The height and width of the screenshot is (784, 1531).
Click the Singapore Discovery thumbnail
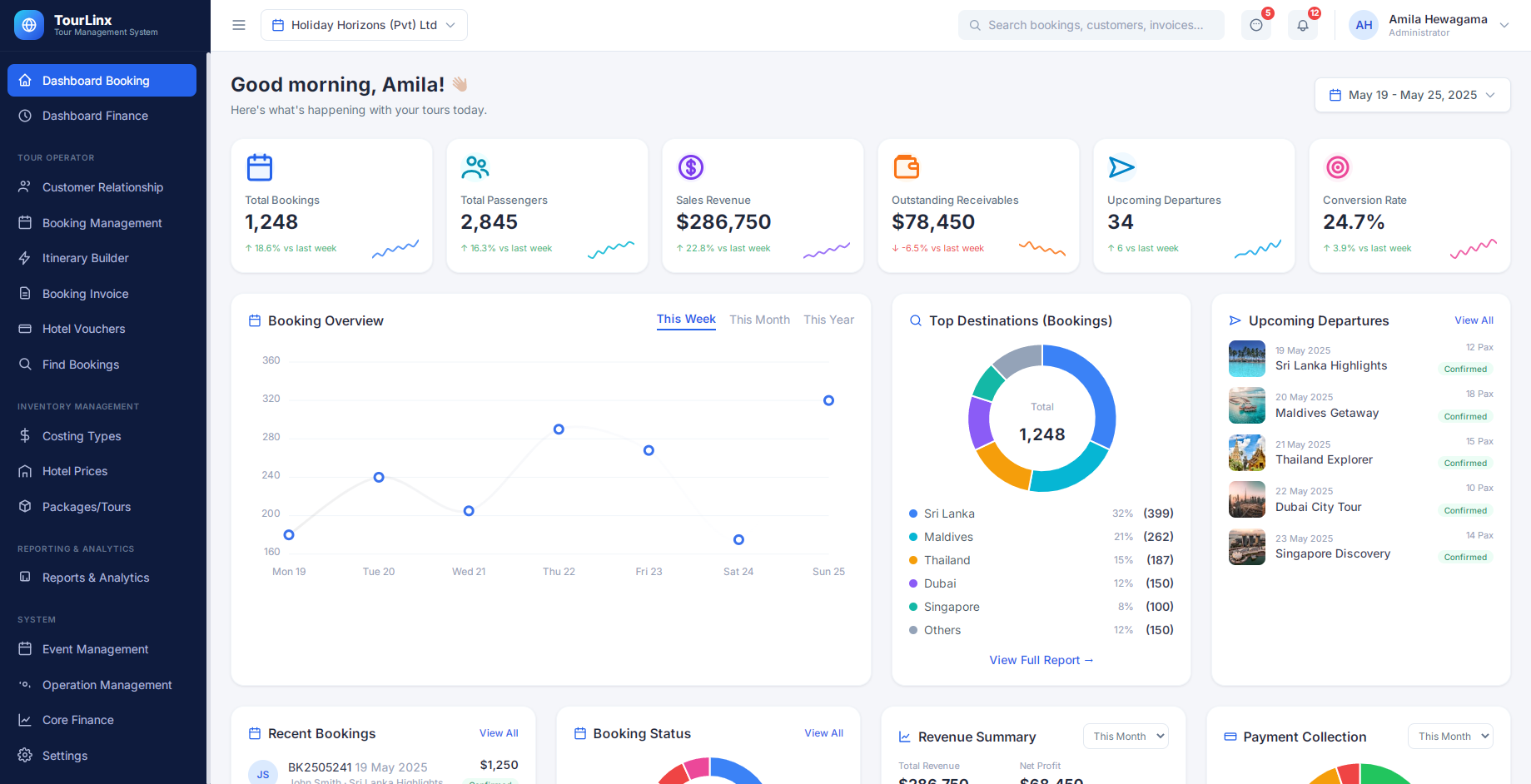[x=1247, y=547]
